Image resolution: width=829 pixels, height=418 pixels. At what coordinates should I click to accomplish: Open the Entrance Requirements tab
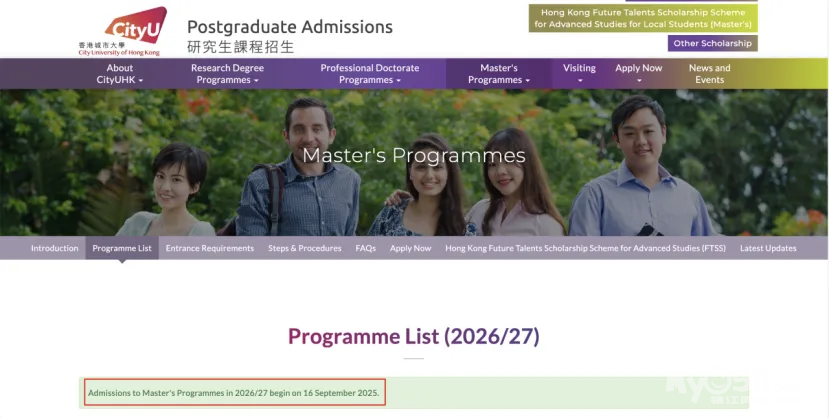pos(209,248)
